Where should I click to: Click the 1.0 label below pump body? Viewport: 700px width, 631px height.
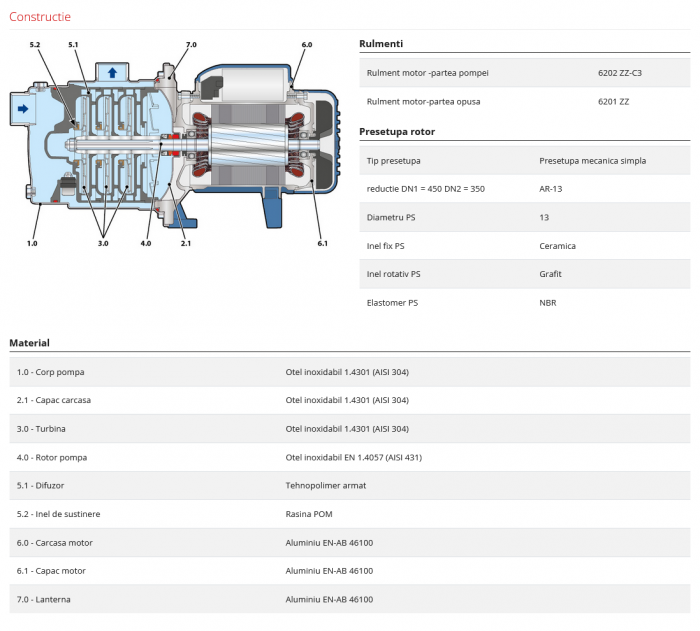(x=32, y=243)
